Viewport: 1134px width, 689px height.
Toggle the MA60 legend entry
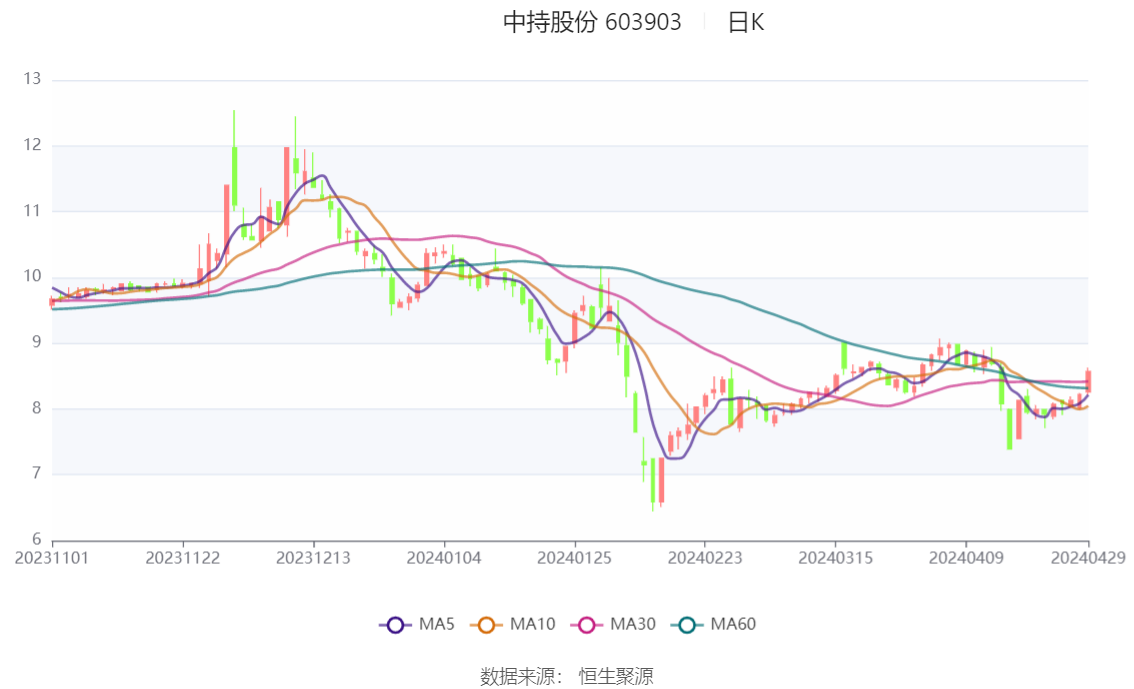(714, 625)
